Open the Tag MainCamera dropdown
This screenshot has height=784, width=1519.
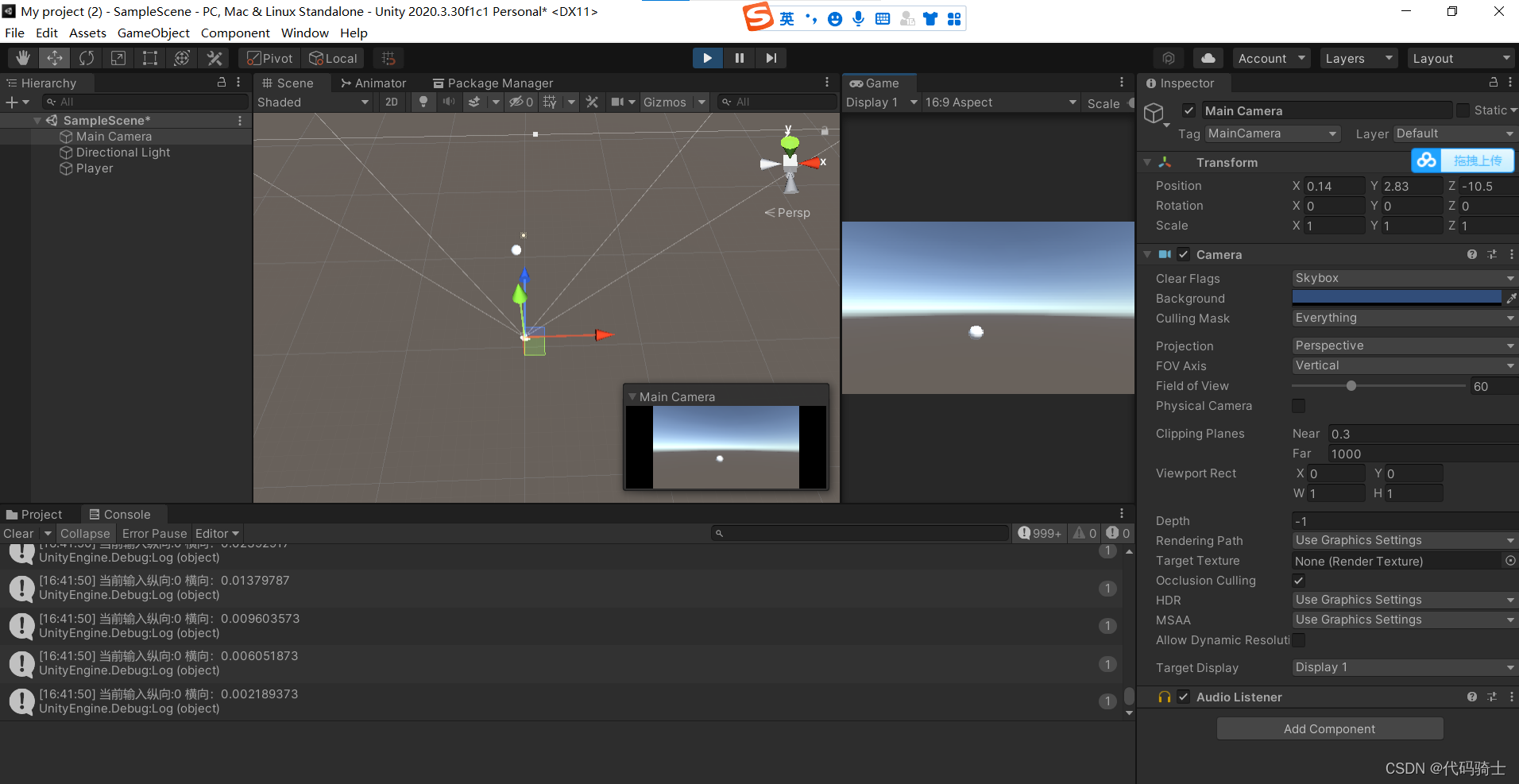pyautogui.click(x=1273, y=133)
